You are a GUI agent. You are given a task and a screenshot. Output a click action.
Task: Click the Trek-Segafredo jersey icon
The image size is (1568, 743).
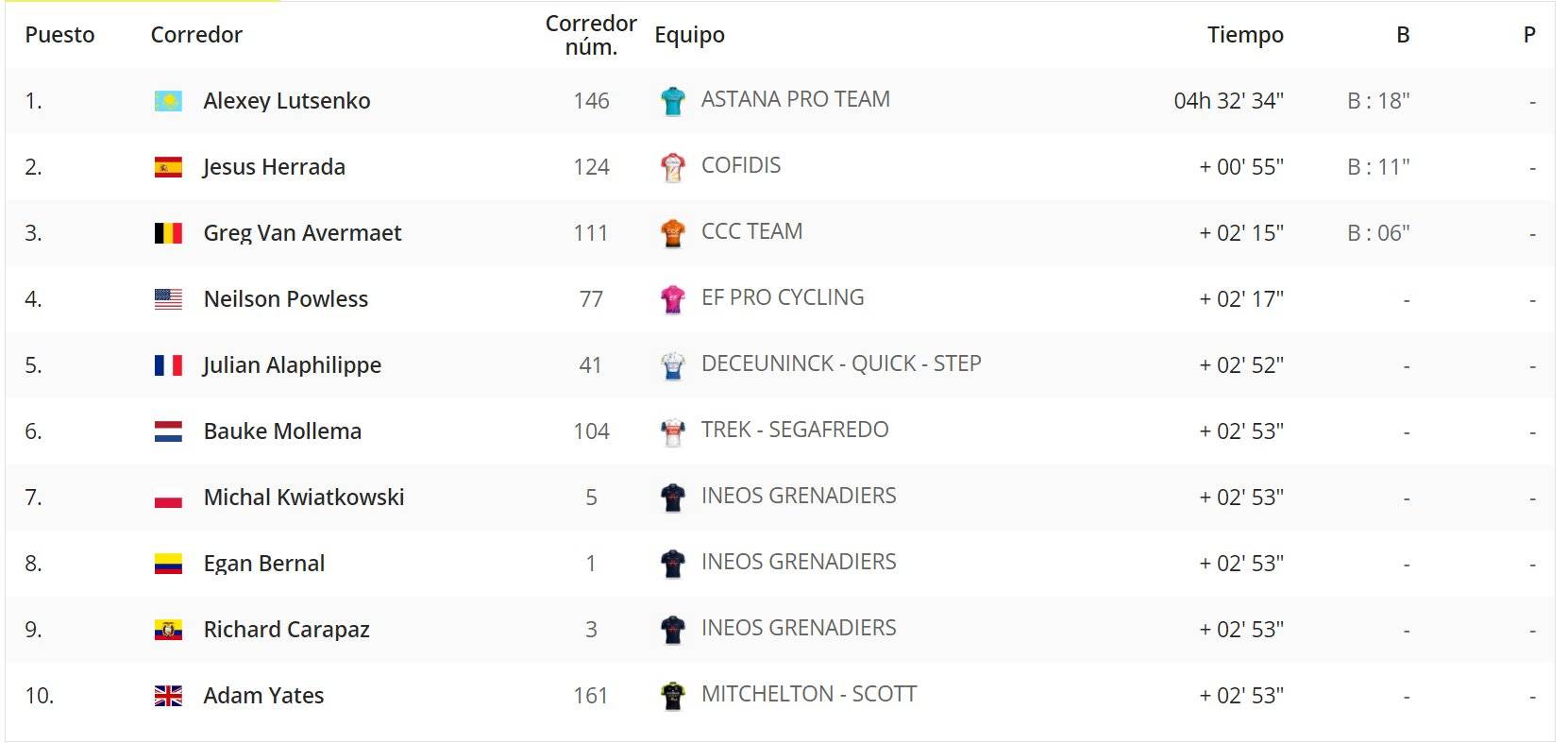click(672, 431)
